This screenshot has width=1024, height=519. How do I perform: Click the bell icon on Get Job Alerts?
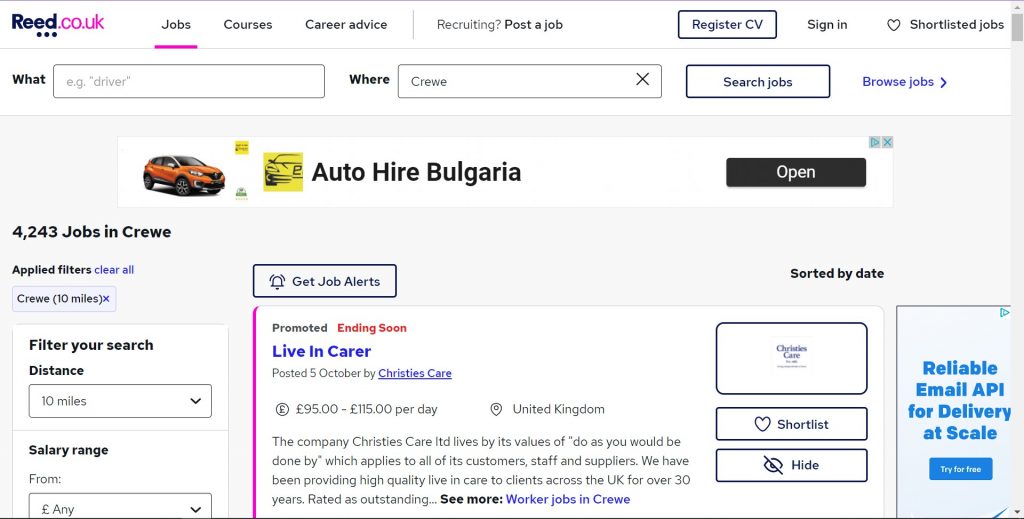(277, 281)
